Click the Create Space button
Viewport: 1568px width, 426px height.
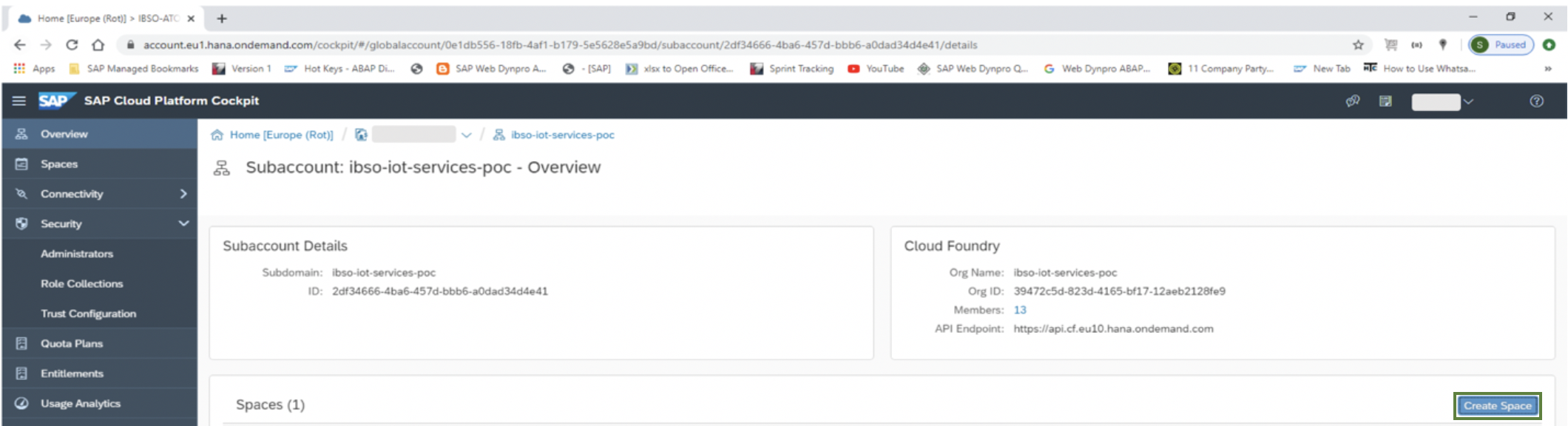(x=1498, y=405)
